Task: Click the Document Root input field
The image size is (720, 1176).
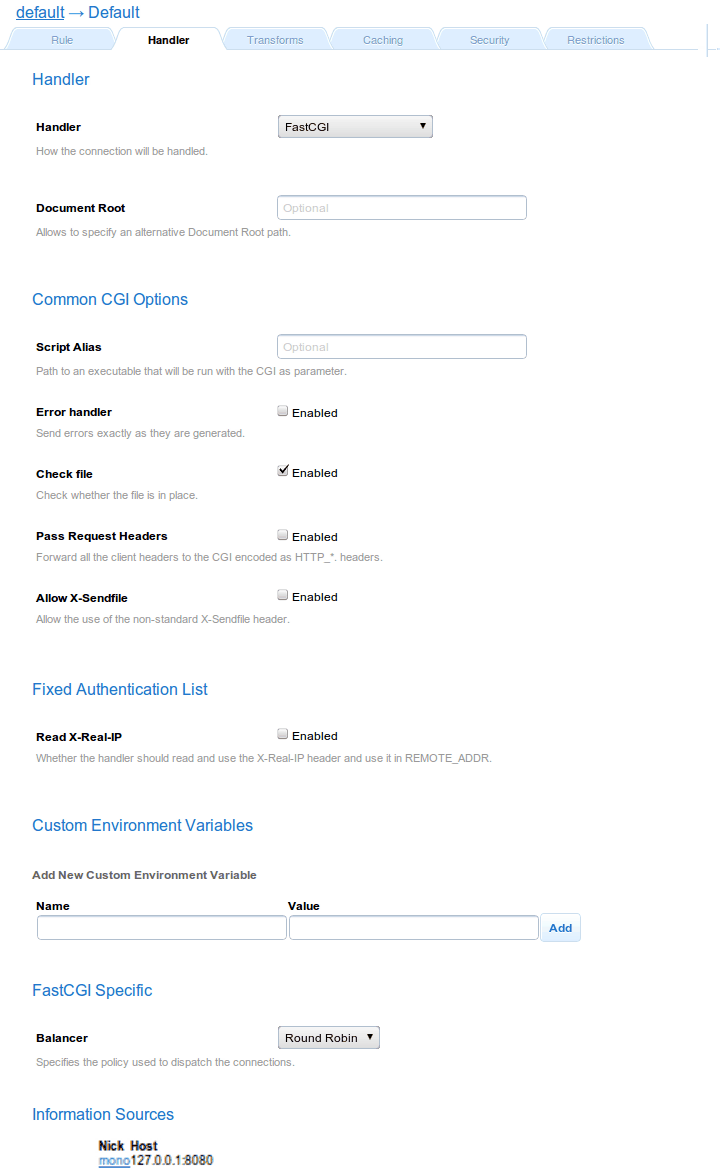Action: (x=401, y=208)
